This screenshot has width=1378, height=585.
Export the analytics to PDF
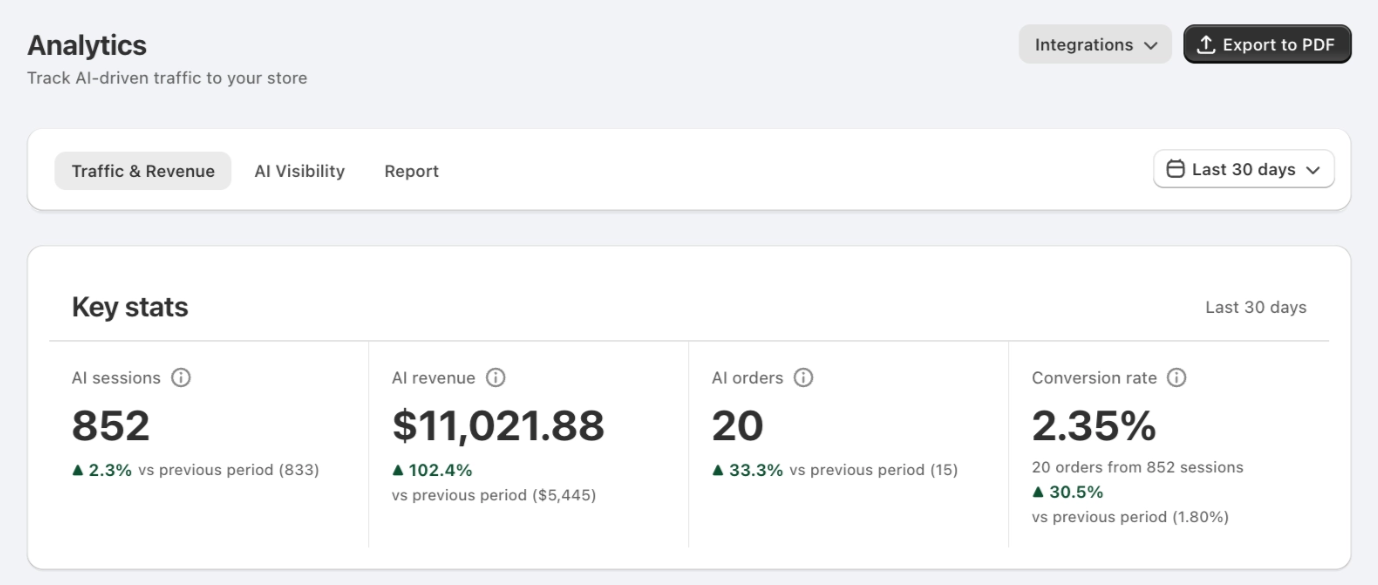click(x=1267, y=44)
